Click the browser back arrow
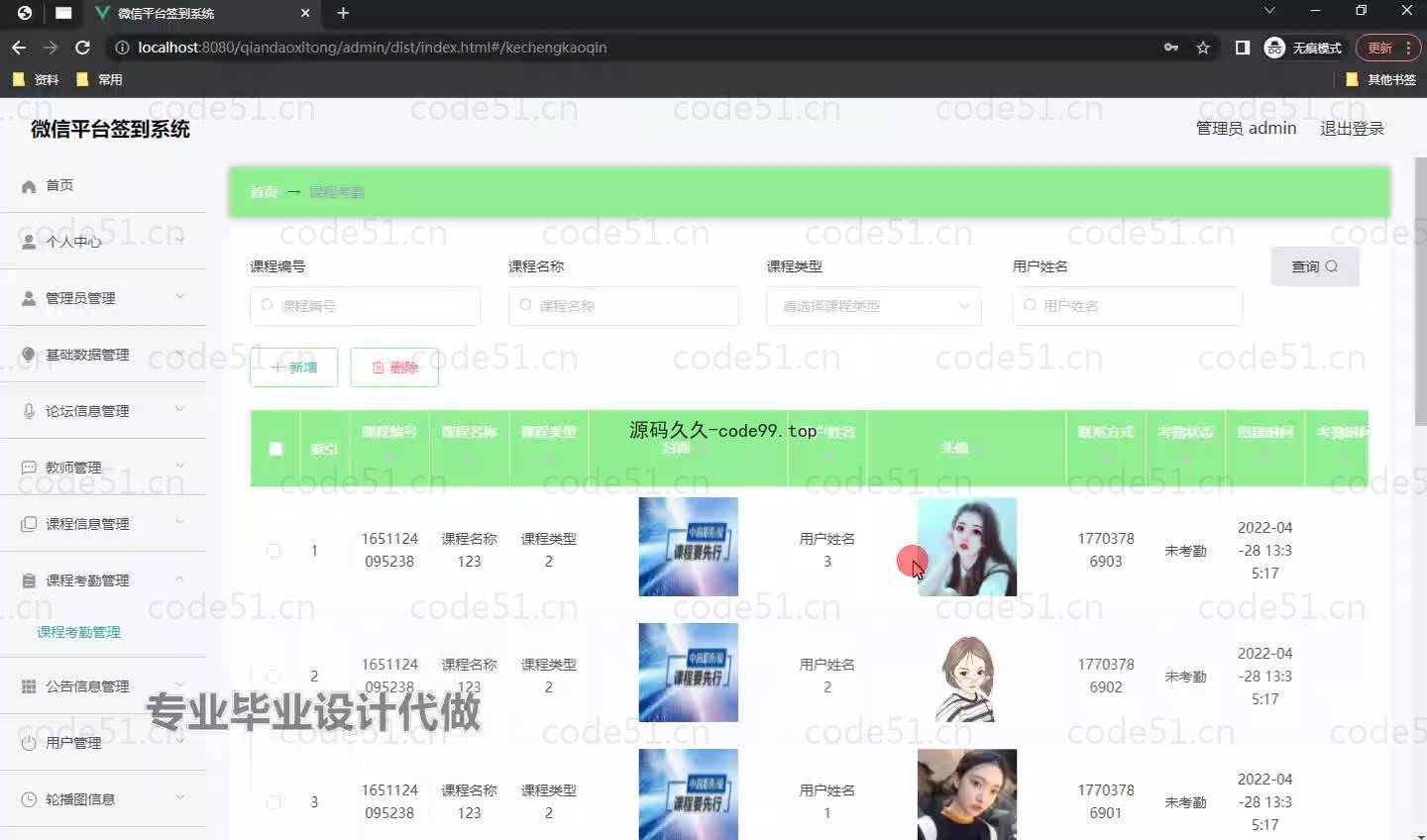 tap(19, 48)
